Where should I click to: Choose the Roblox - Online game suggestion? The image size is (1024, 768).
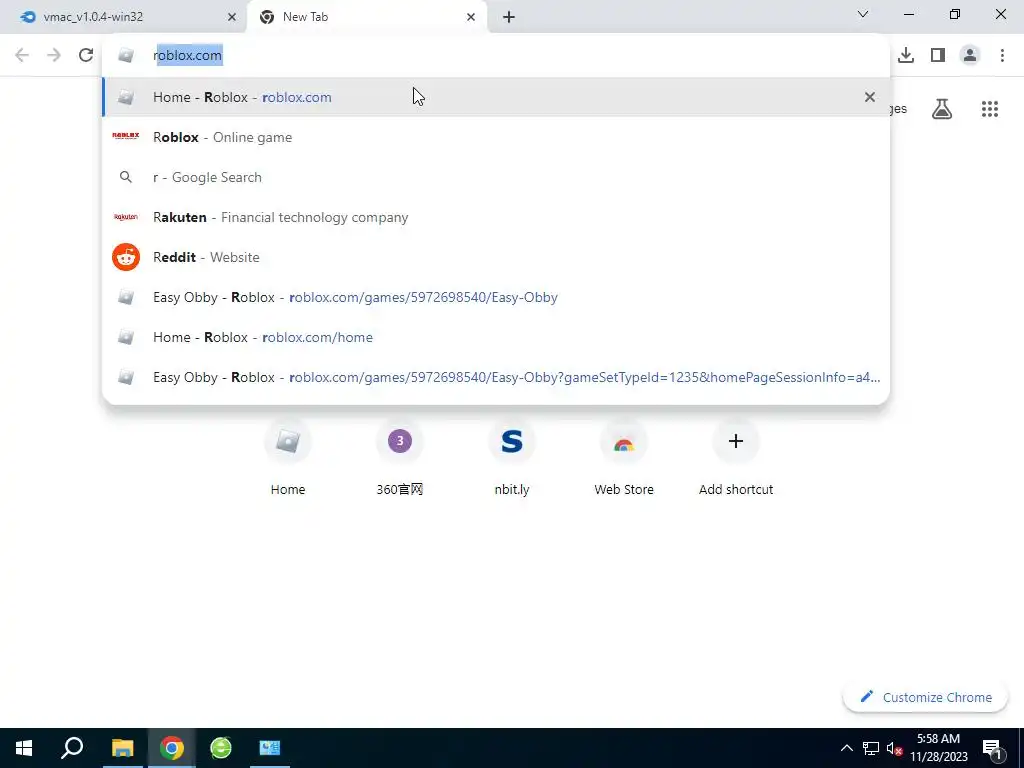tap(496, 137)
